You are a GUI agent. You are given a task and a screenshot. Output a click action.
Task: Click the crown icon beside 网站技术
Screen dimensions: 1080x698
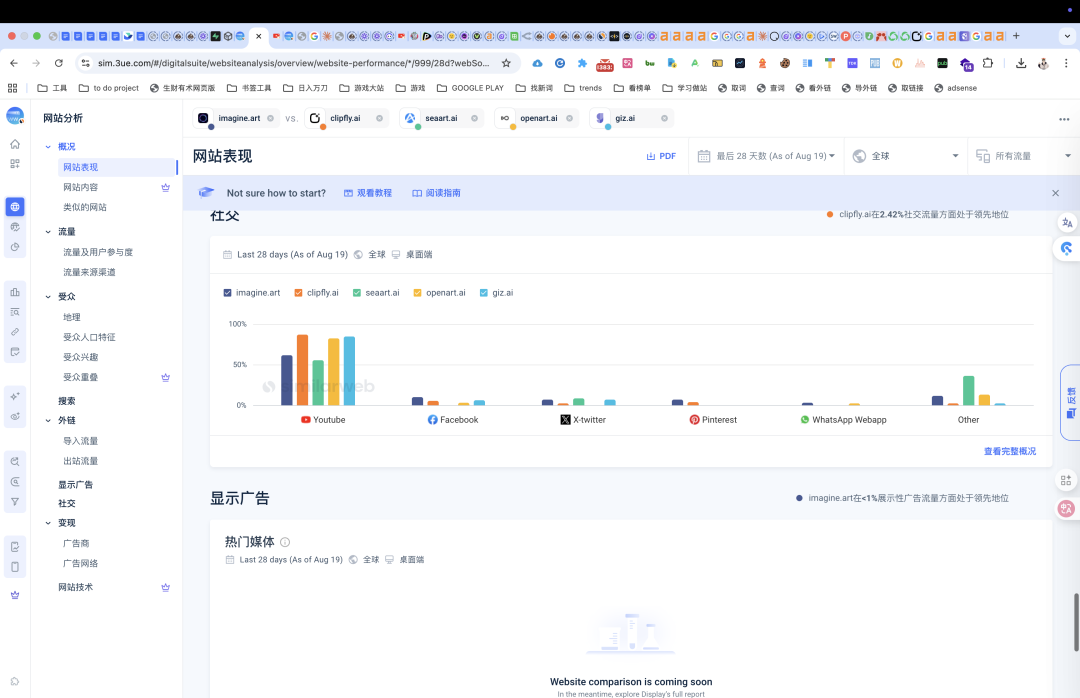click(165, 588)
